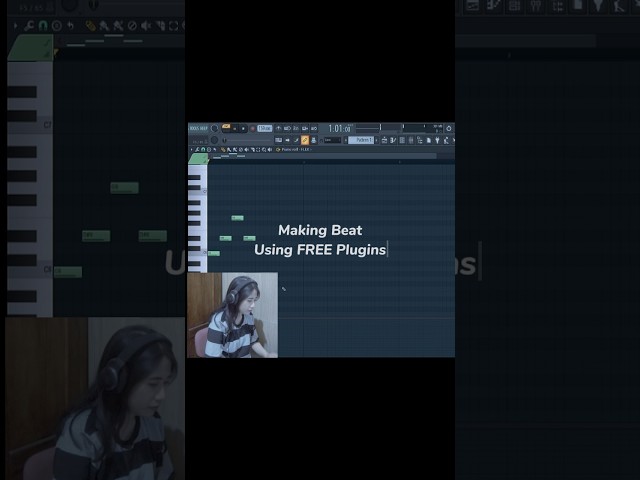Screen dimensions: 640x480
Task: Click the topmost green note in center piano roll
Action: coord(237,218)
